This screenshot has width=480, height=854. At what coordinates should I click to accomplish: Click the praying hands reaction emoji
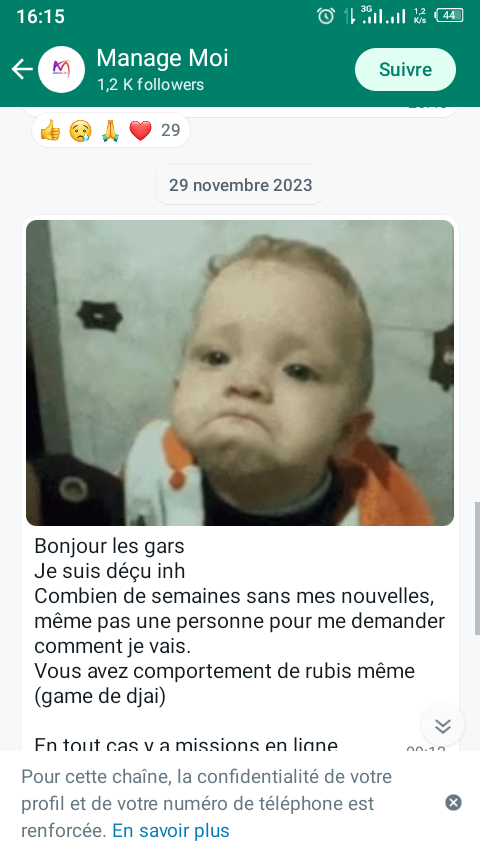(111, 131)
